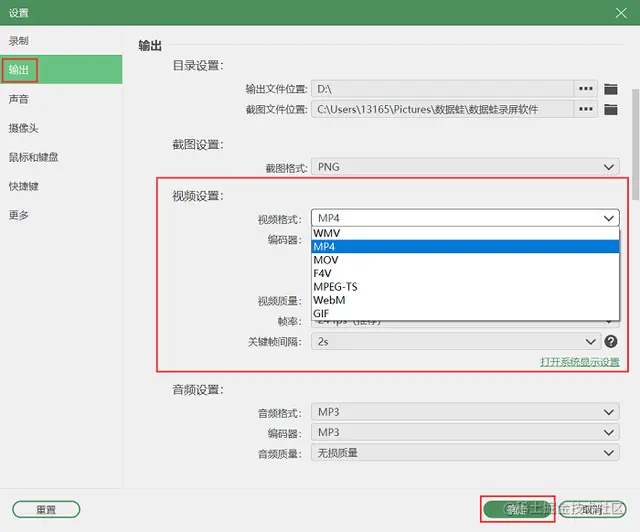The image size is (640, 532).
Task: Click the output file location path field D:\
Action: 443,89
